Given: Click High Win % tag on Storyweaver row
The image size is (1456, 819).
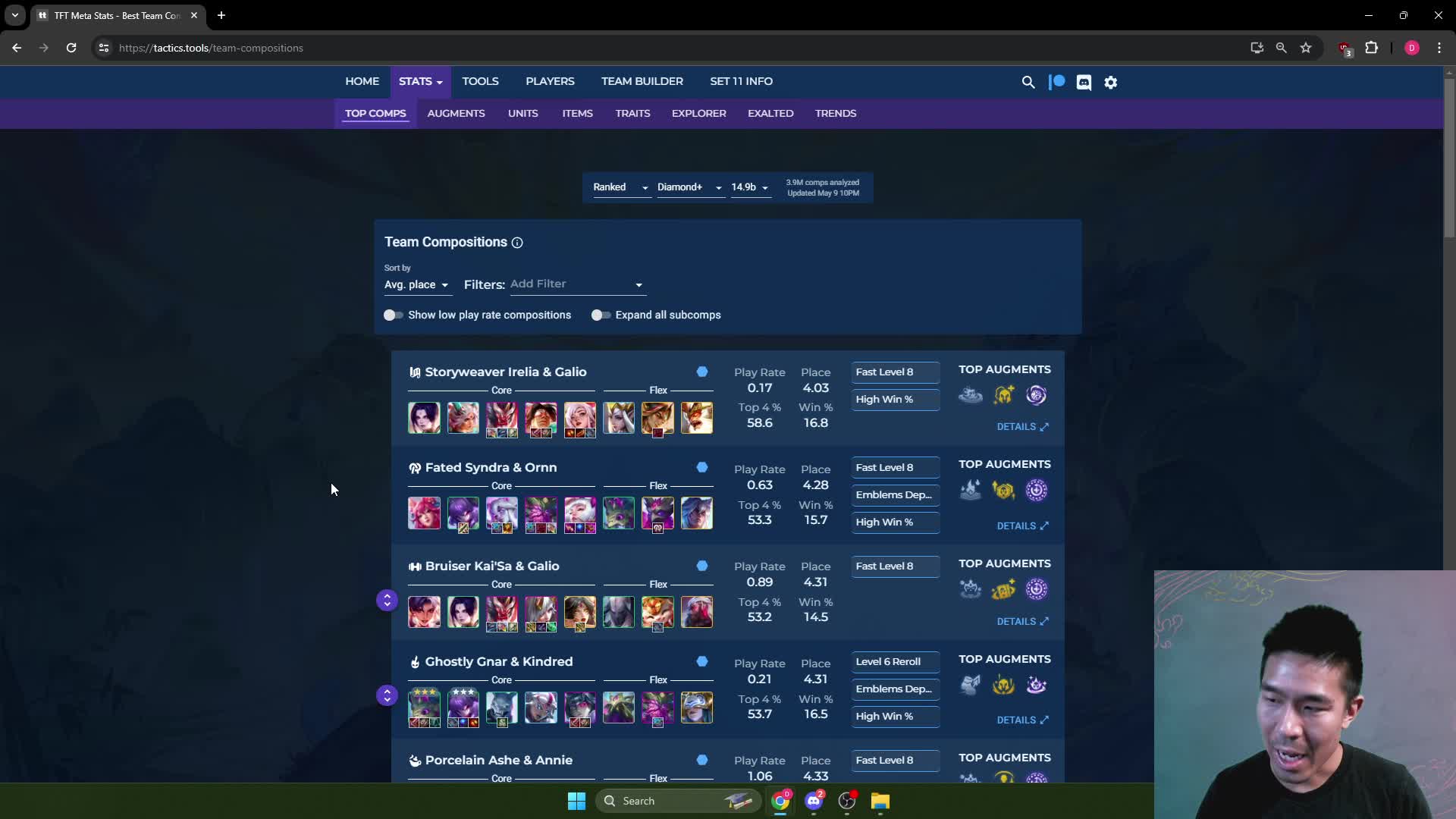Looking at the screenshot, I should tap(895, 400).
